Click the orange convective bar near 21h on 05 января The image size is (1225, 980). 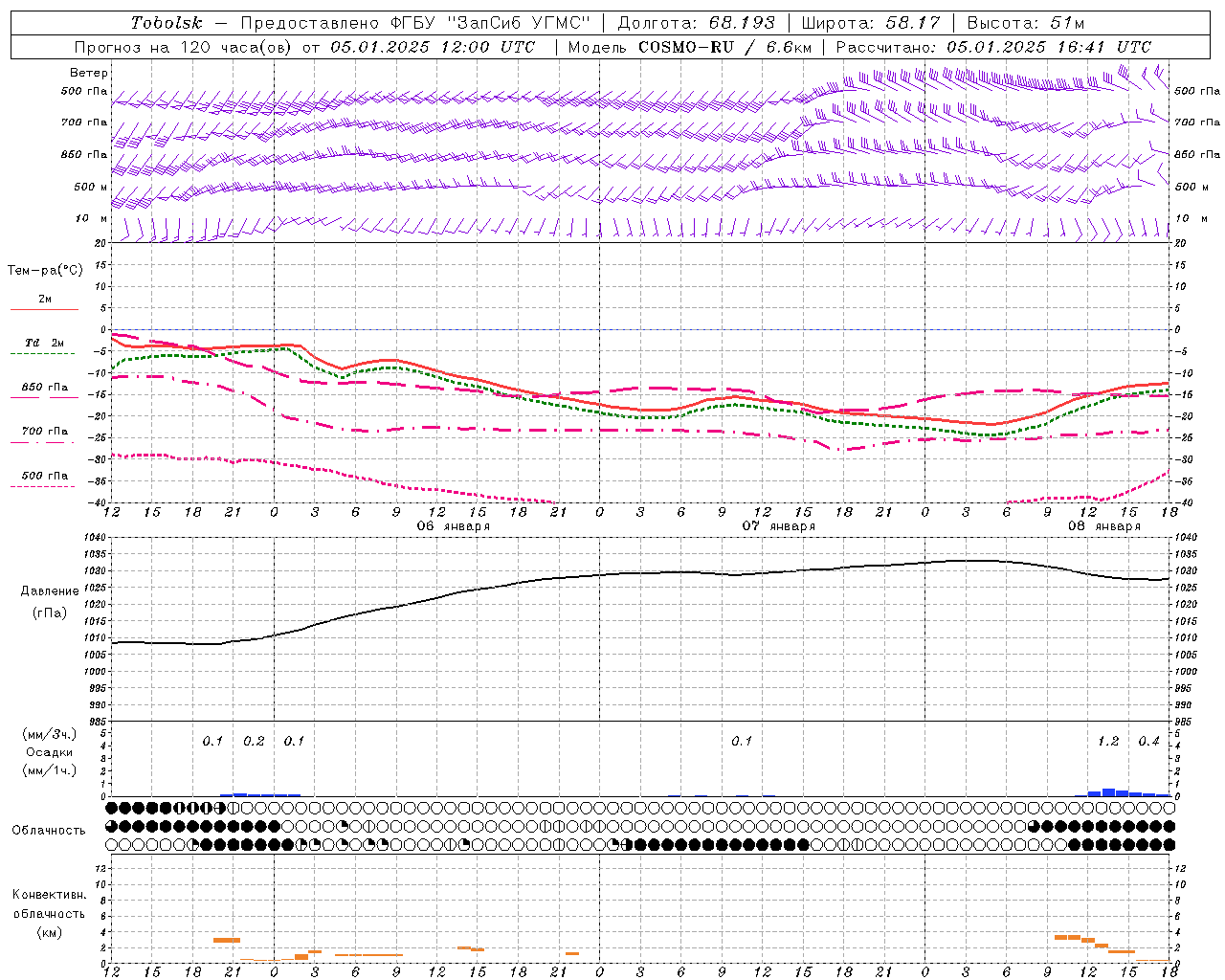pyautogui.click(x=227, y=940)
